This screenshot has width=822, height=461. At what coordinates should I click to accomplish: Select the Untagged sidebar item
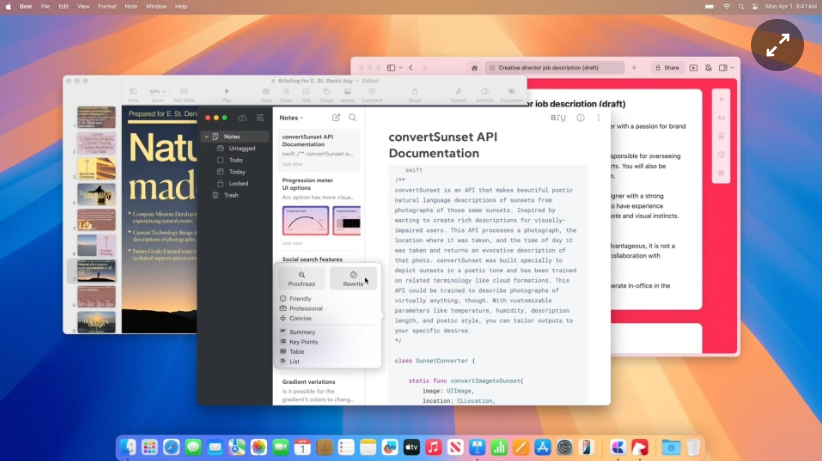click(241, 148)
